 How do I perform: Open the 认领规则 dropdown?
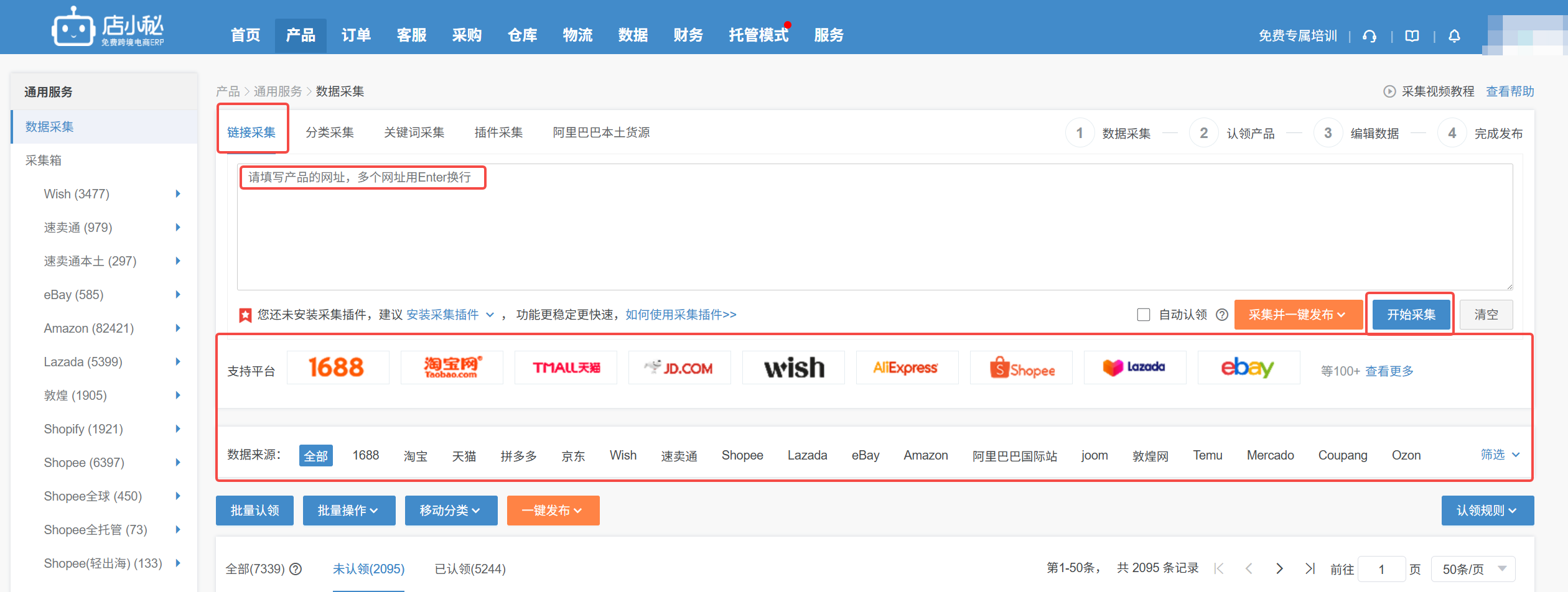(x=1488, y=511)
